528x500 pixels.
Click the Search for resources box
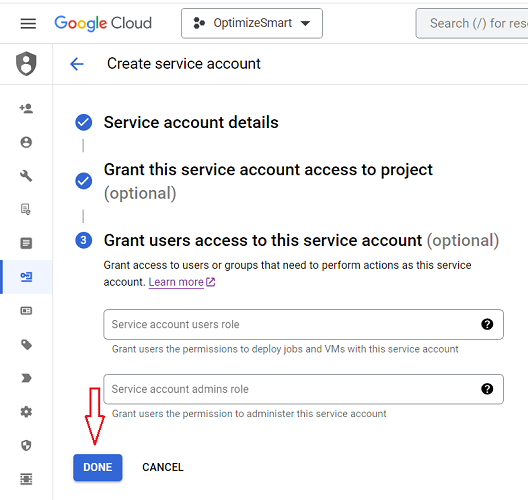coord(472,23)
